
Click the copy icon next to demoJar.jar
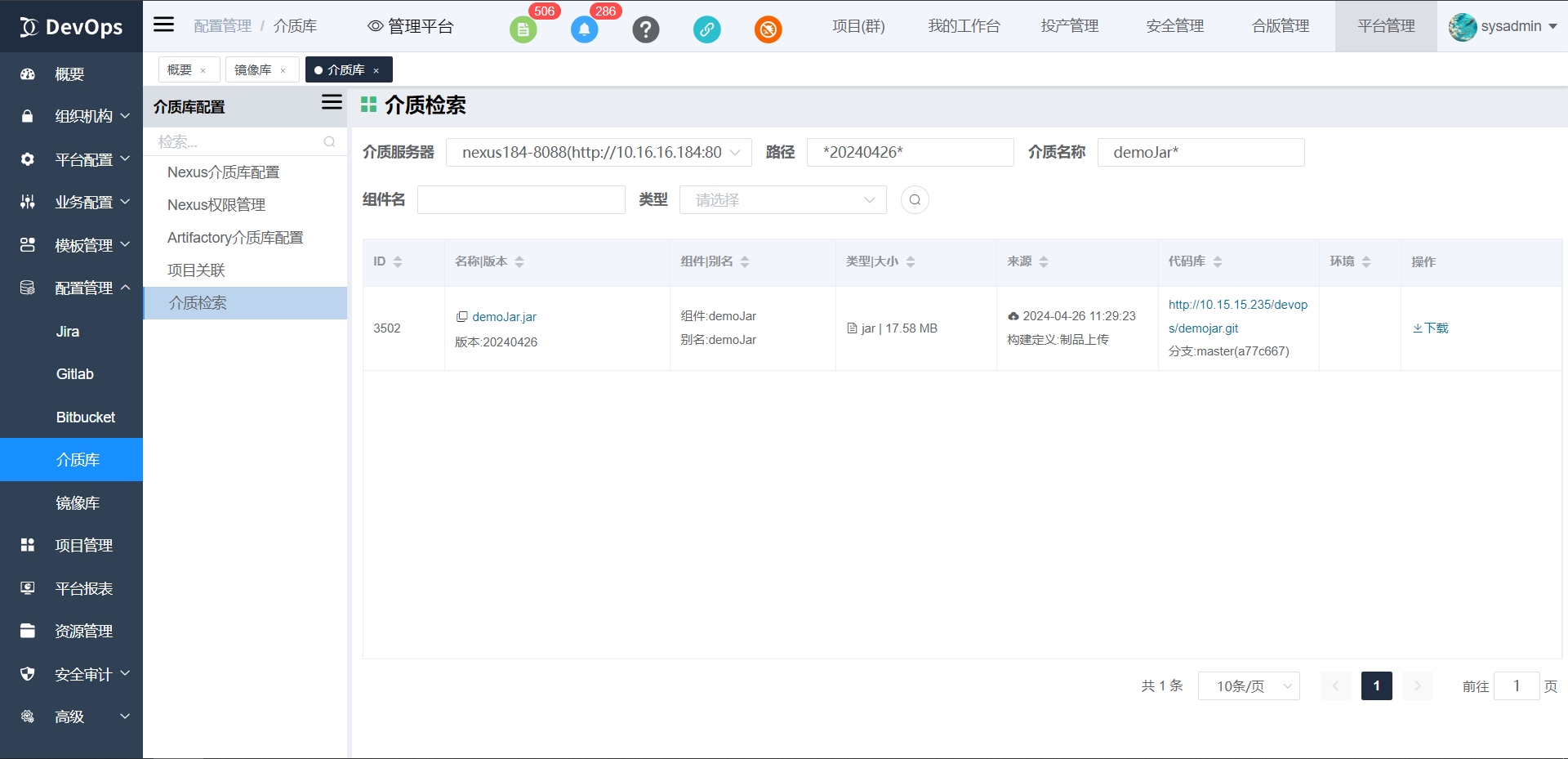(x=461, y=317)
